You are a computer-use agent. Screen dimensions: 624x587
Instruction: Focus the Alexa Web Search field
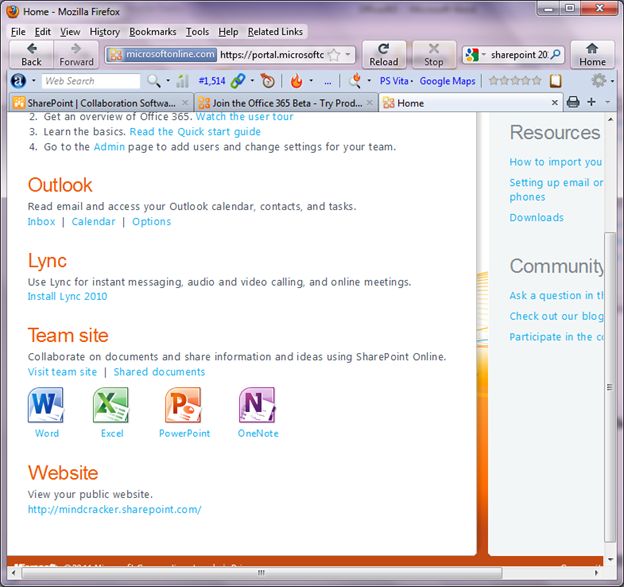pos(91,81)
